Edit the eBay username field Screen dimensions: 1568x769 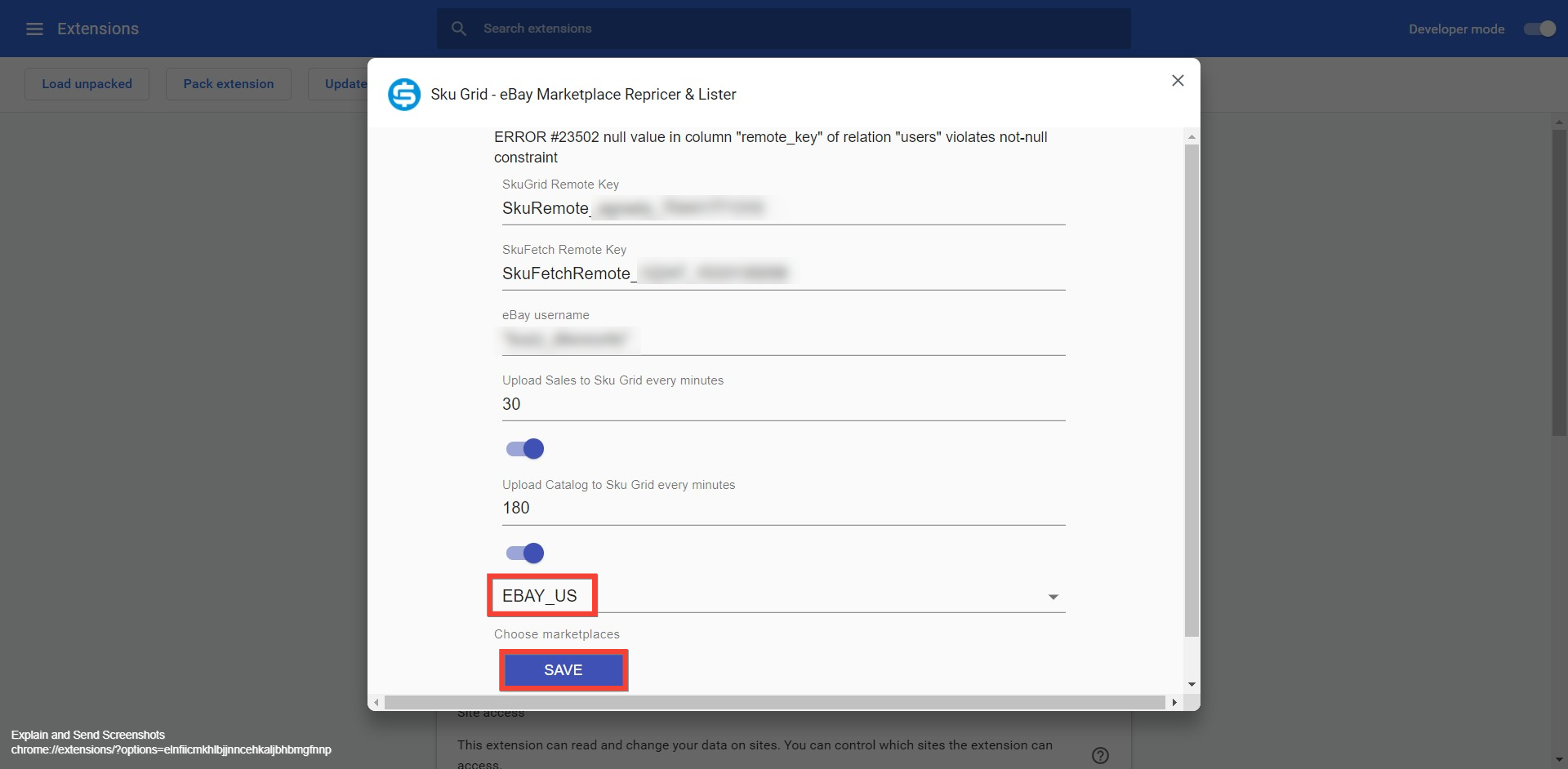coord(784,340)
